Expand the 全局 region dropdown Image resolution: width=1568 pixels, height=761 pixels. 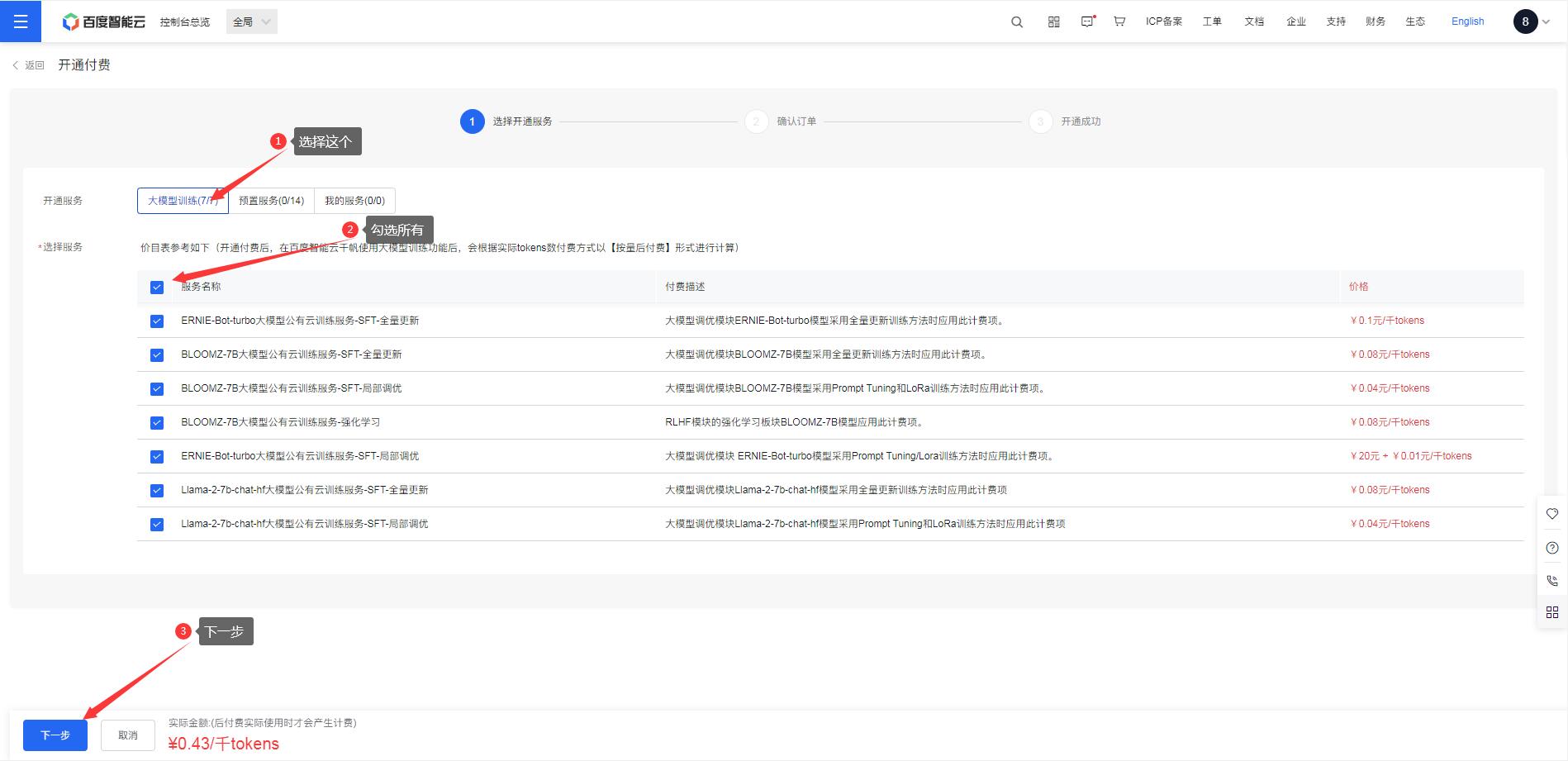[252, 21]
